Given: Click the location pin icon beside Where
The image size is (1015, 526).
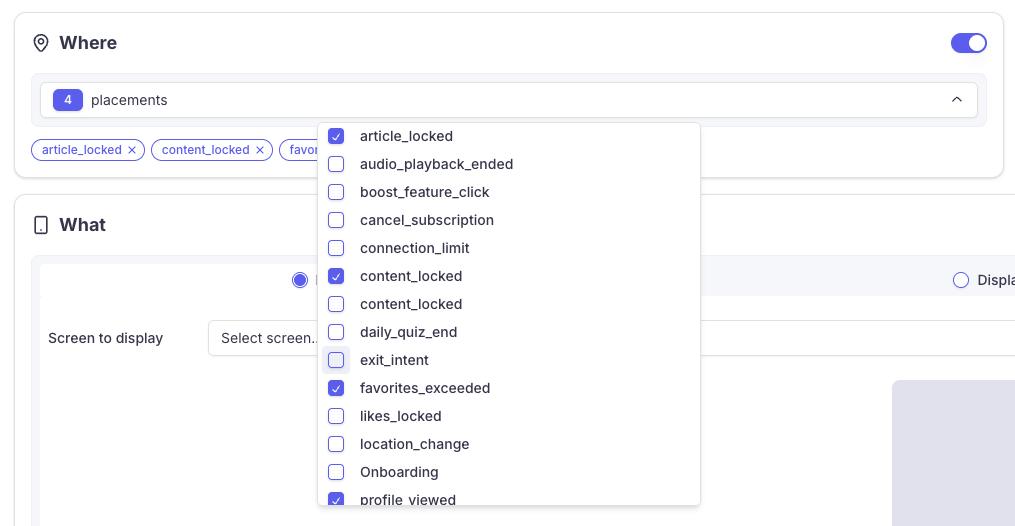Looking at the screenshot, I should pos(41,43).
